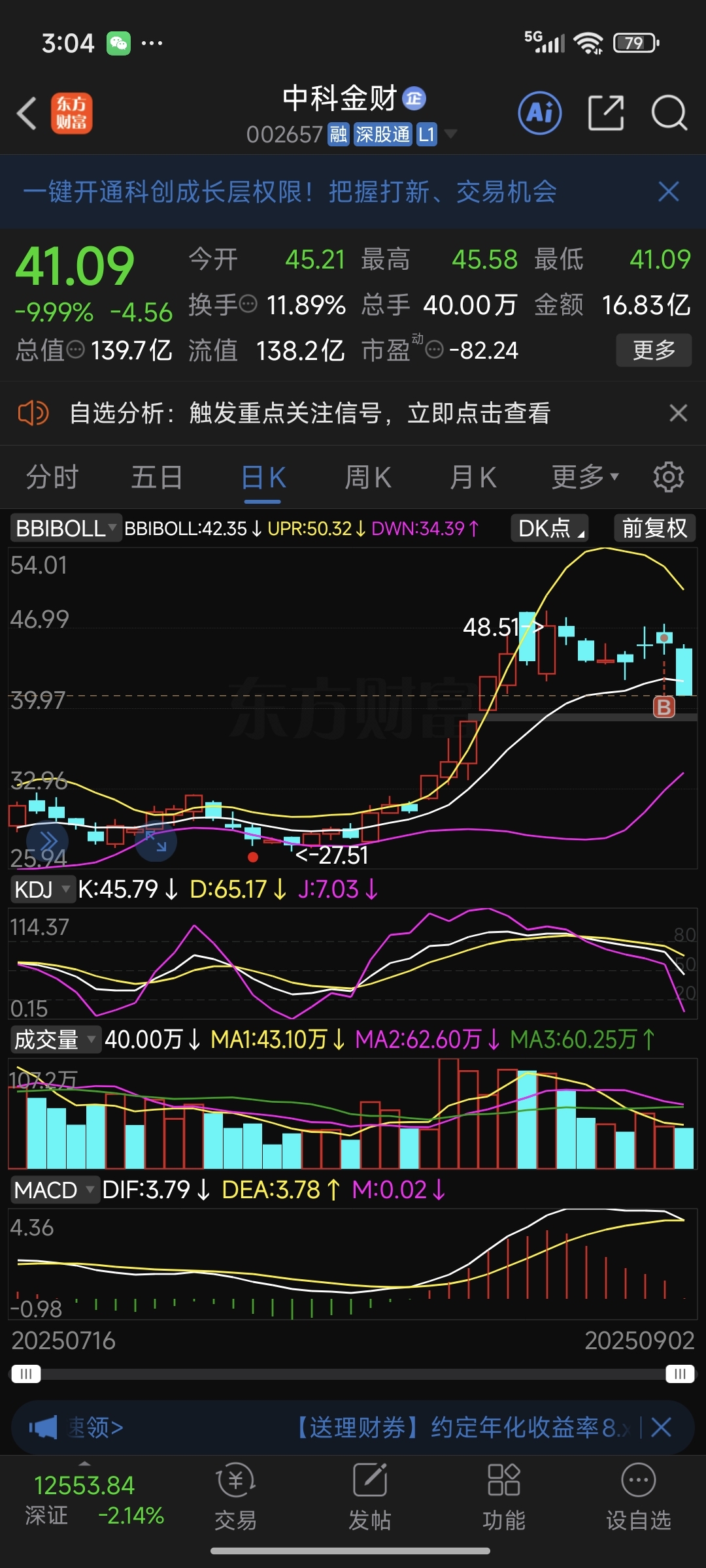This screenshot has height=1568, width=706.
Task: Open chart settings gear icon
Action: coord(668,477)
